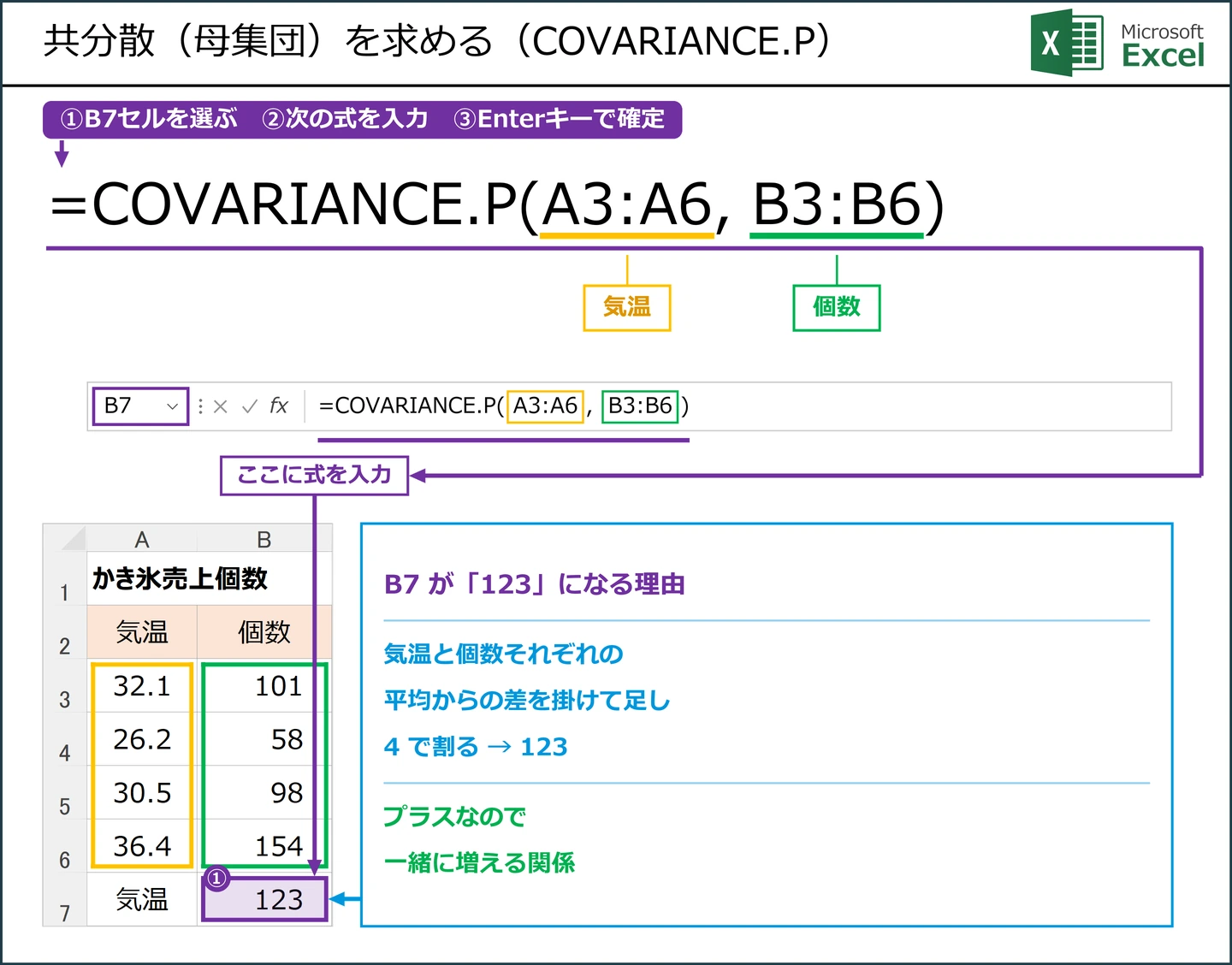Click the title cell かき氷売上個数
Screen dimensions: 1232x965
click(181, 579)
